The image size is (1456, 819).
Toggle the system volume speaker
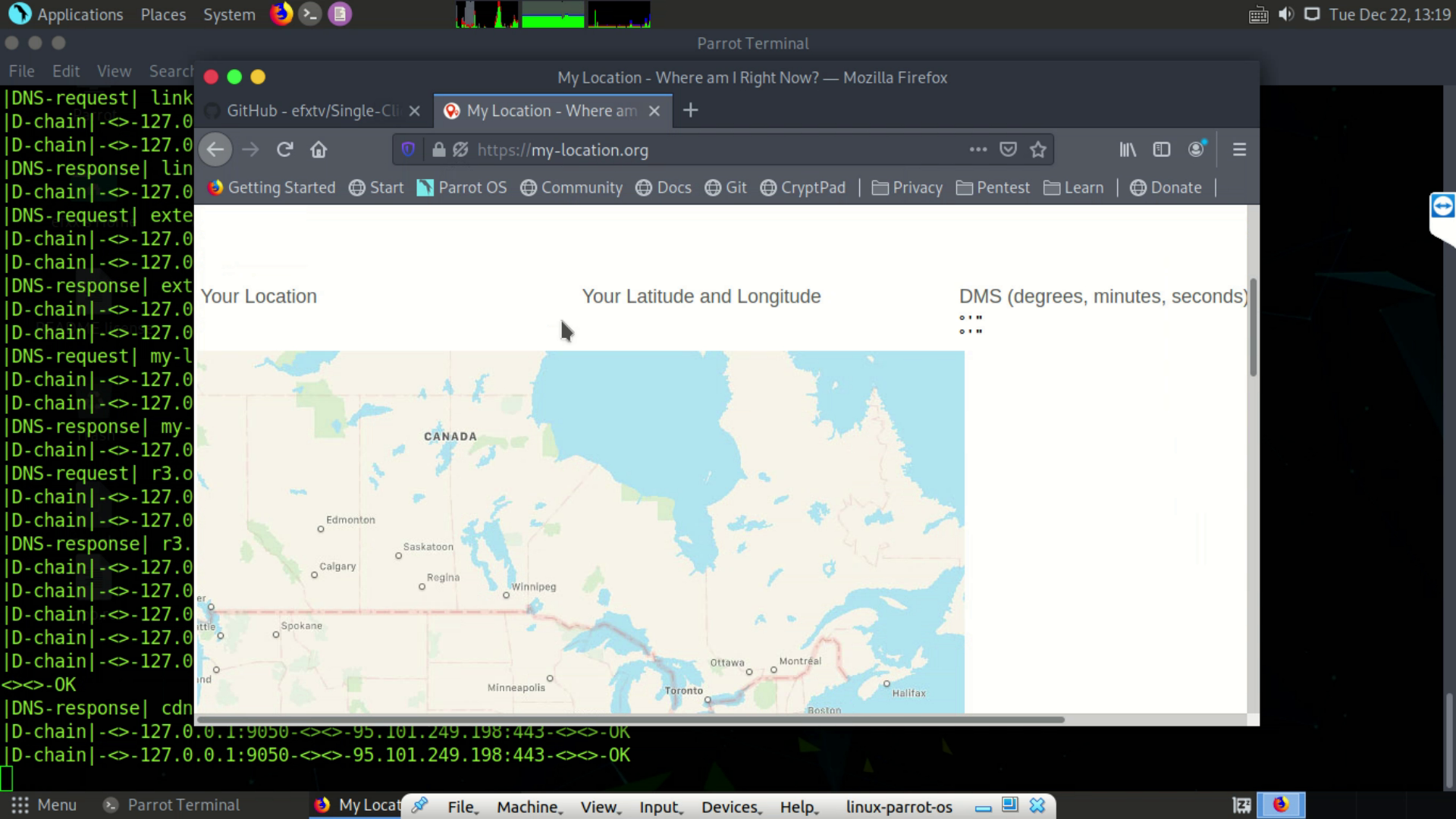1285,14
